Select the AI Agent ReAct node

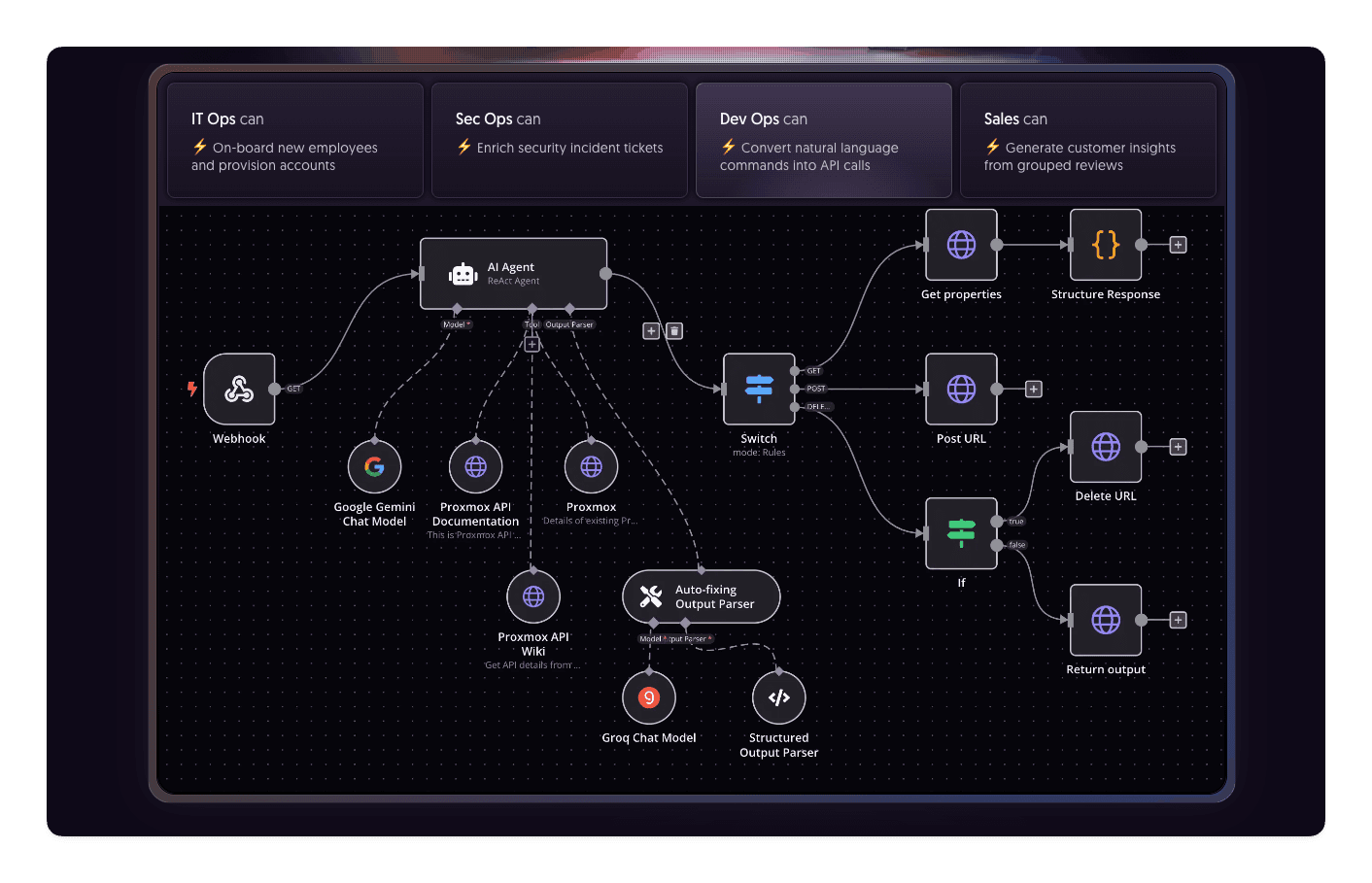tap(513, 273)
